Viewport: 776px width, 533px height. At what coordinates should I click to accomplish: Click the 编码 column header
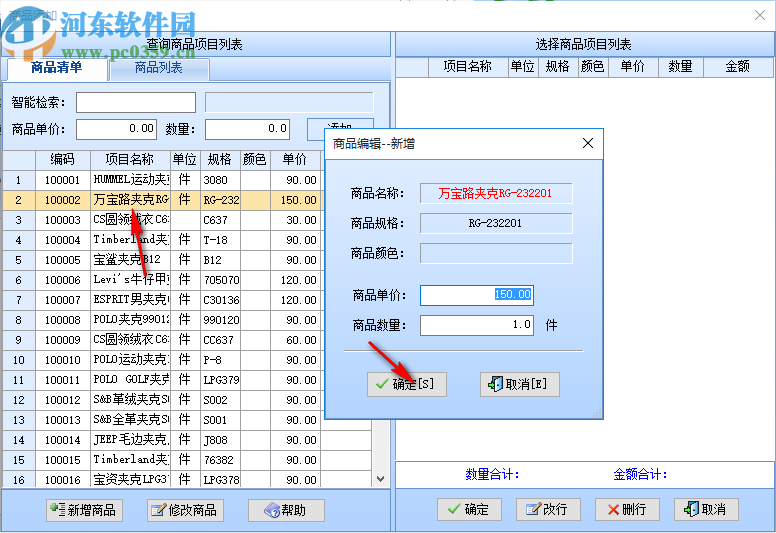pyautogui.click(x=62, y=159)
